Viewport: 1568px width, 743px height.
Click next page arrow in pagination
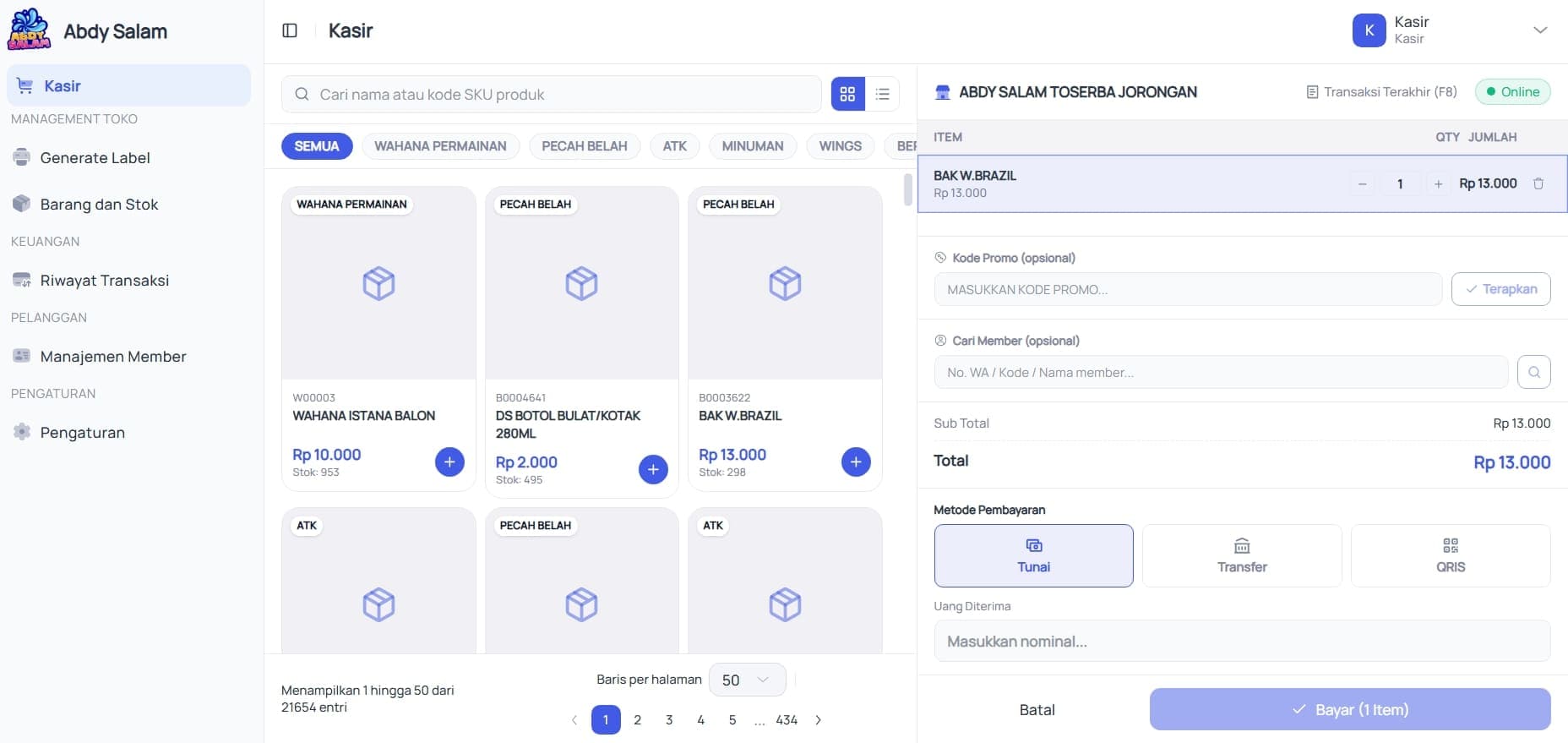pos(818,720)
